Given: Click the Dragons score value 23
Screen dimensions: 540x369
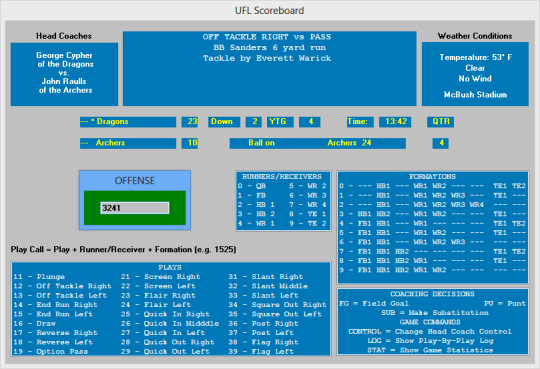Looking at the screenshot, I should 190,122.
